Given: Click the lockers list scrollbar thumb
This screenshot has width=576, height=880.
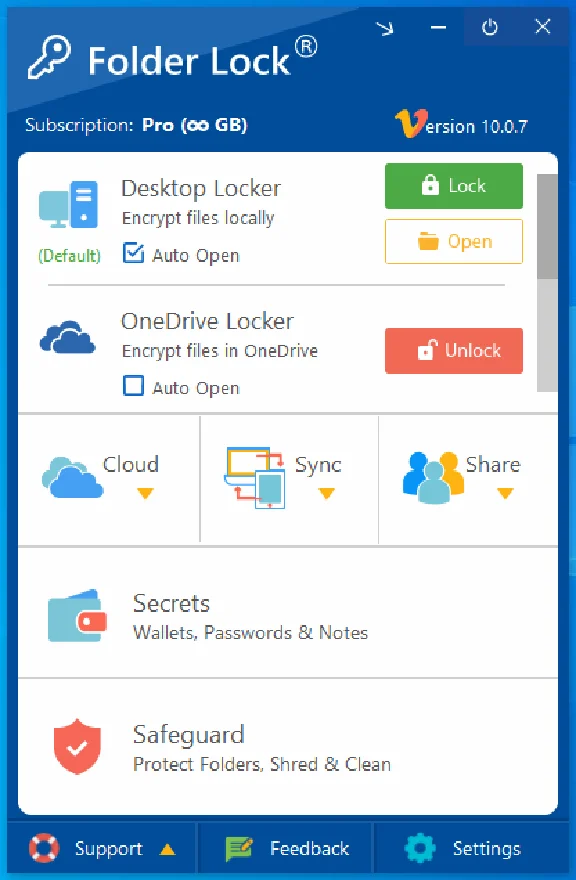Looking at the screenshot, I should [x=547, y=226].
